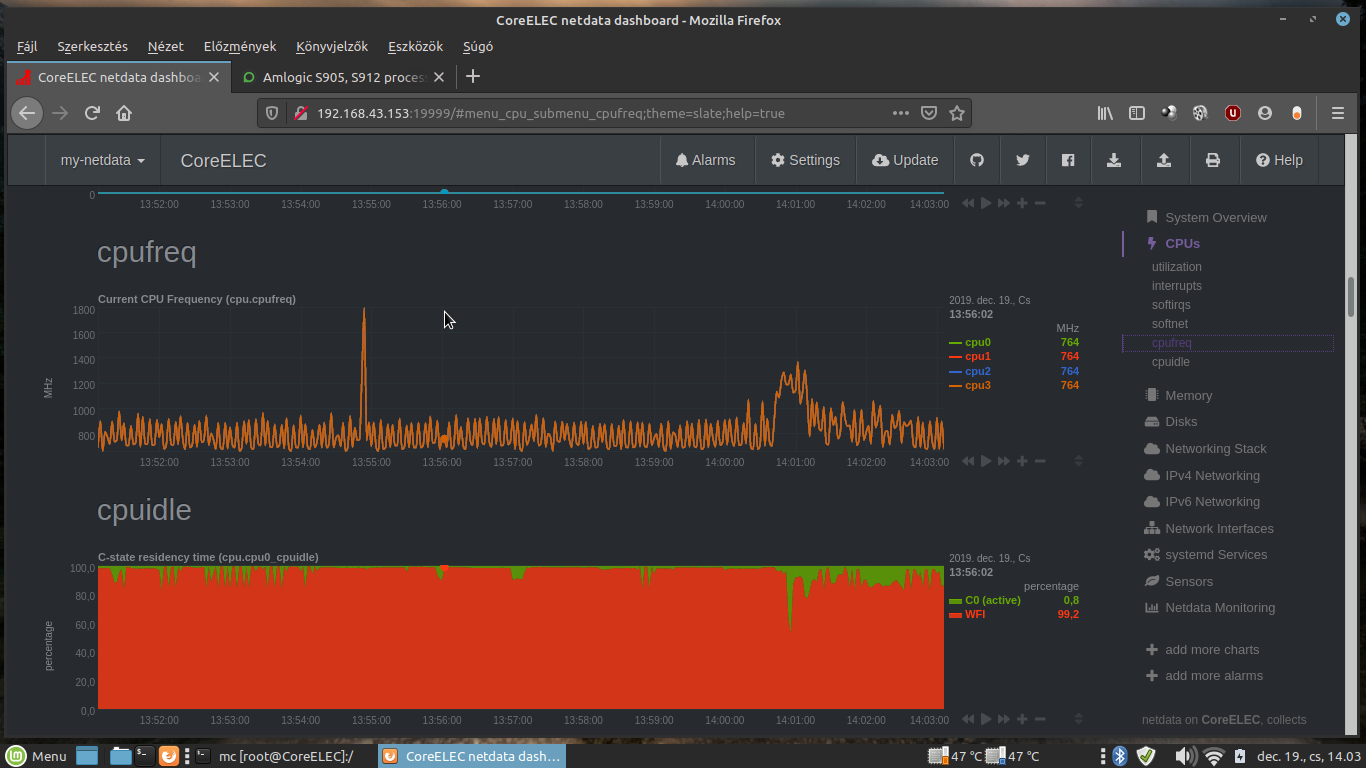Click the cpufreq chart resize handle

click(x=1078, y=461)
